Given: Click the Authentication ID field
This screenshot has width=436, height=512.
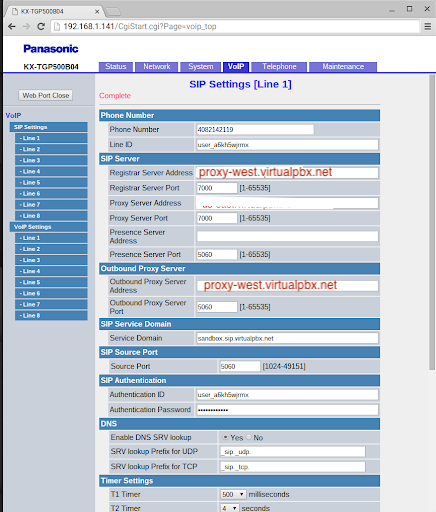Looking at the screenshot, I should [287, 395].
